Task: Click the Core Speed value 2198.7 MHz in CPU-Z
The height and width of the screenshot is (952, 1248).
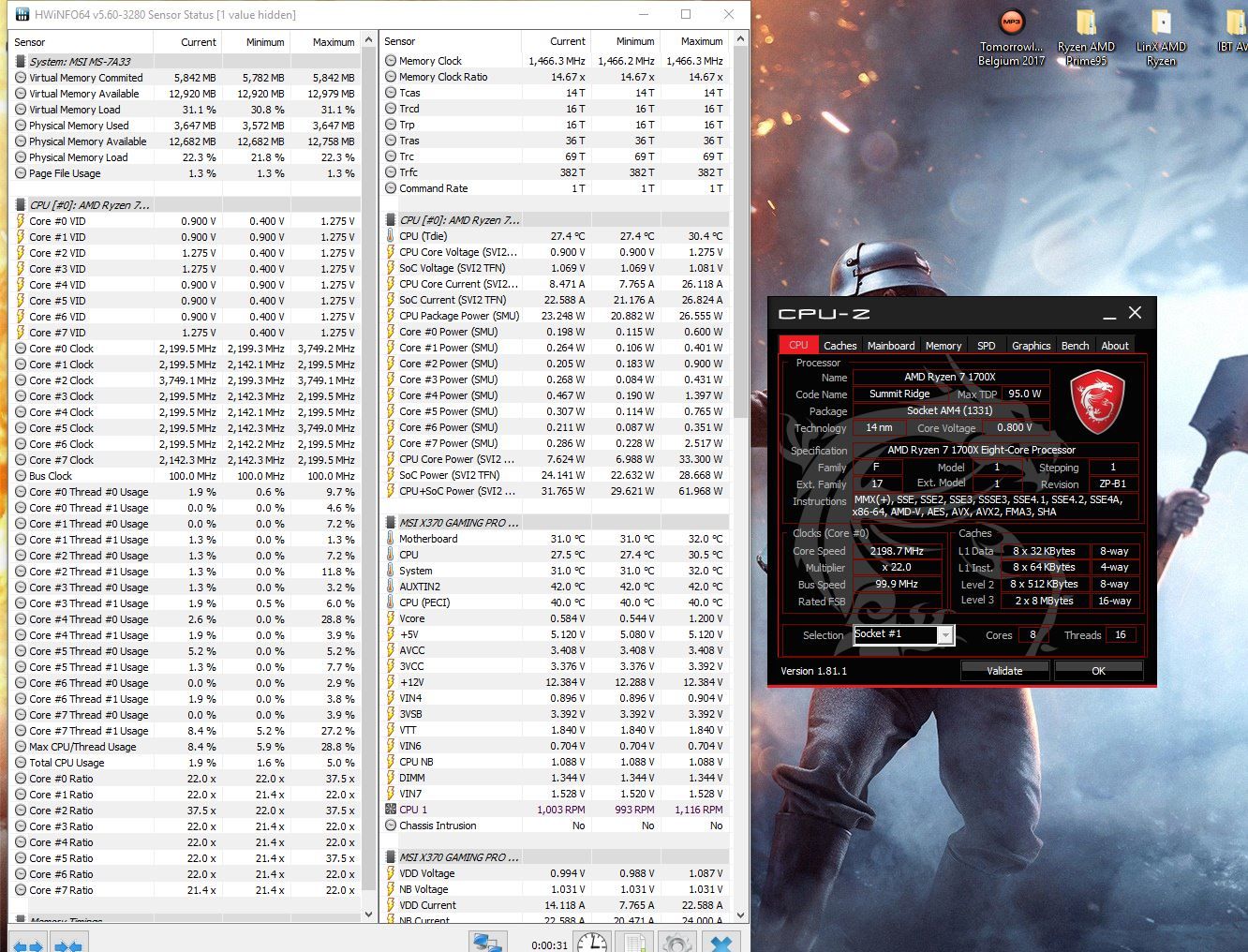Action: point(897,551)
